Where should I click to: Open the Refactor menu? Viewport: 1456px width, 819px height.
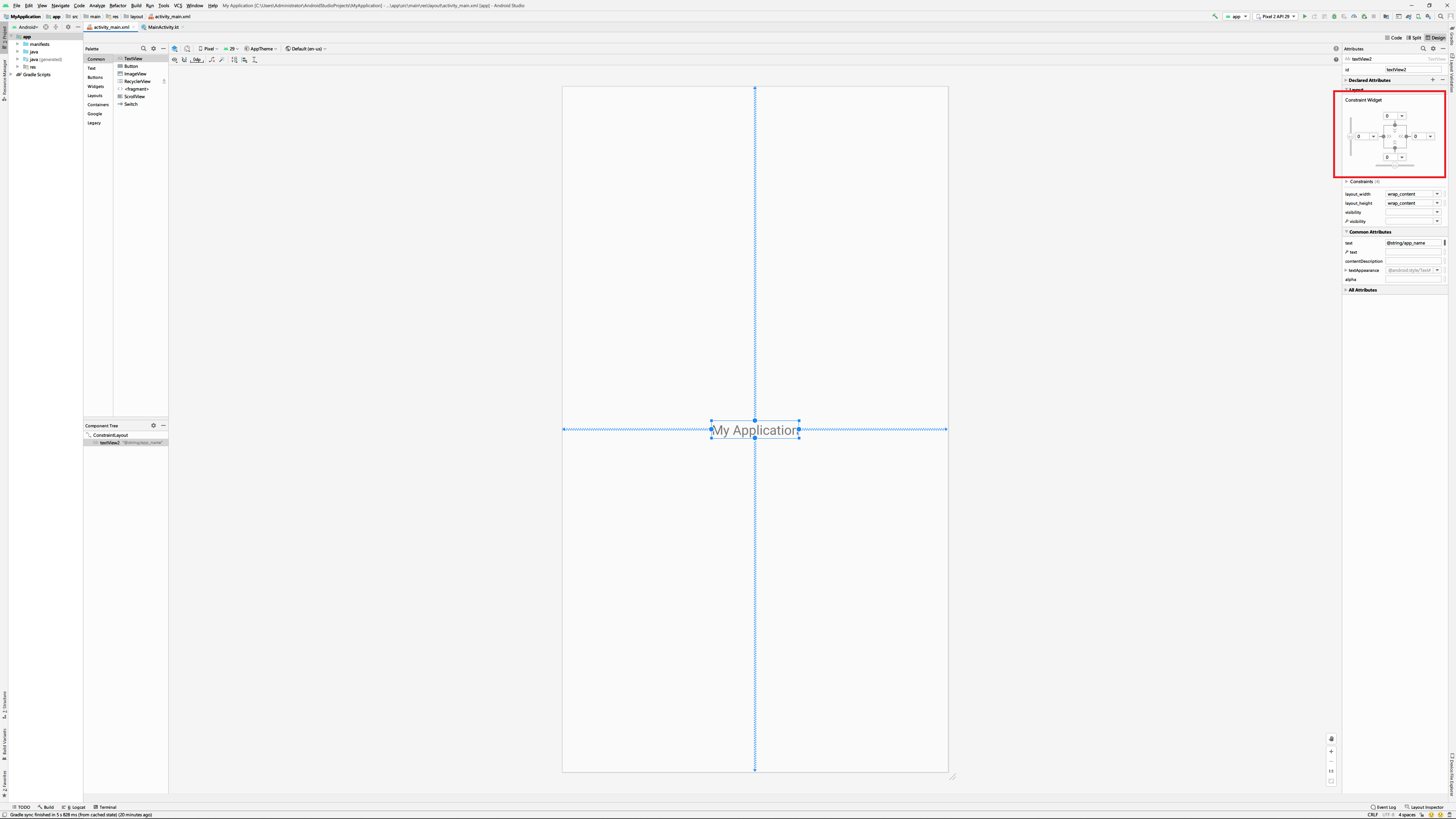point(118,6)
